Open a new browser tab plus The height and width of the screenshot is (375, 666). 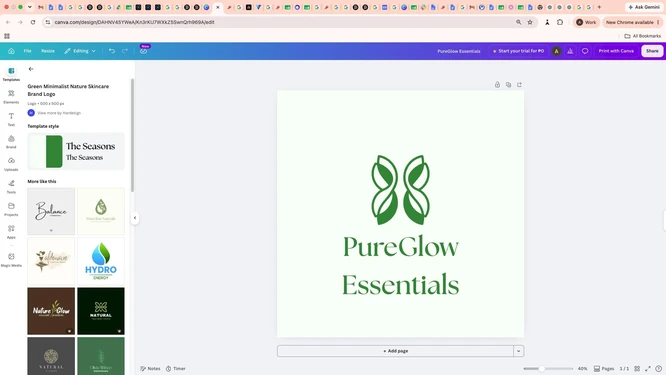tap(599, 7)
